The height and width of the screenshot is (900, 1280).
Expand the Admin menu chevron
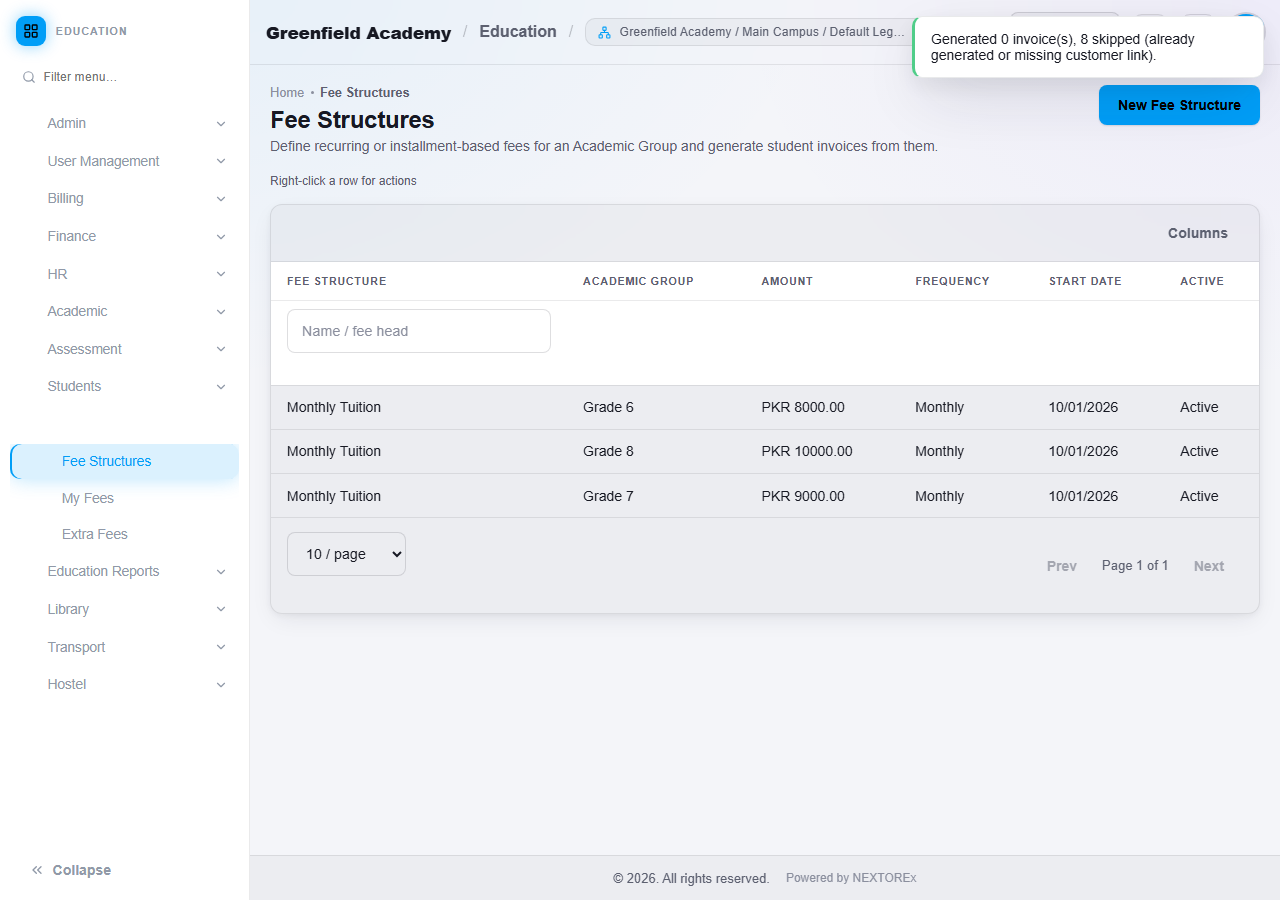(221, 124)
